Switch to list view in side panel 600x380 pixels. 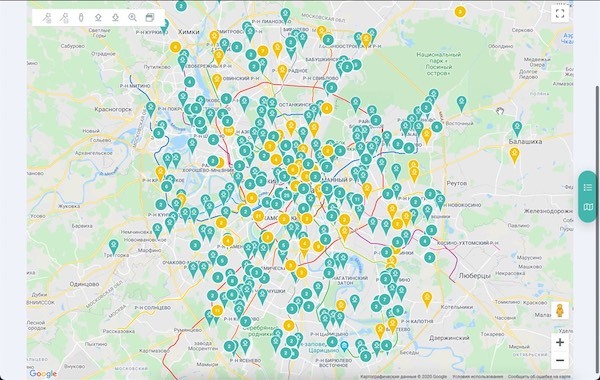click(588, 187)
